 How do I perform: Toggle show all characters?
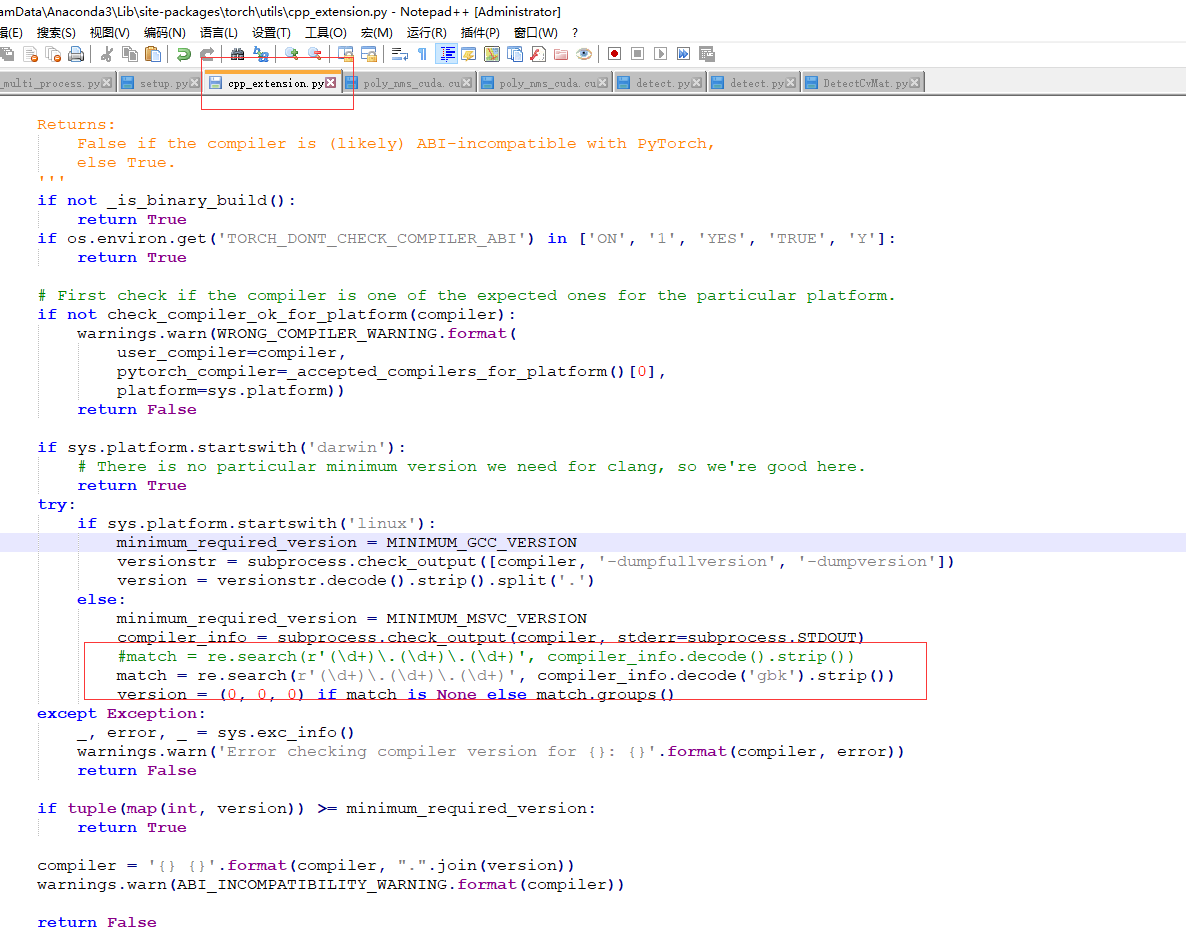click(422, 53)
